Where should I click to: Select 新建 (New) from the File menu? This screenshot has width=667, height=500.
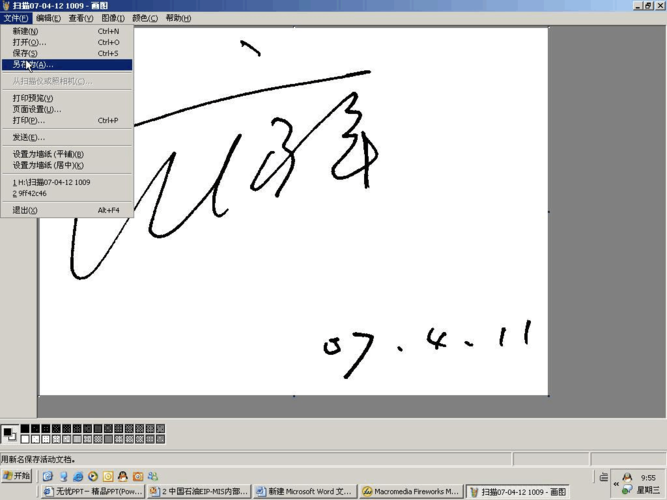26,31
